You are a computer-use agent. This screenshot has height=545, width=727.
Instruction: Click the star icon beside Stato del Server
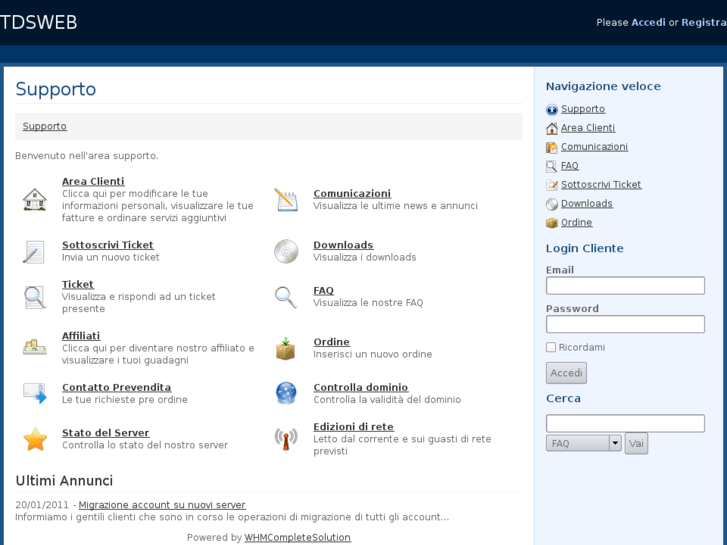pyautogui.click(x=35, y=439)
